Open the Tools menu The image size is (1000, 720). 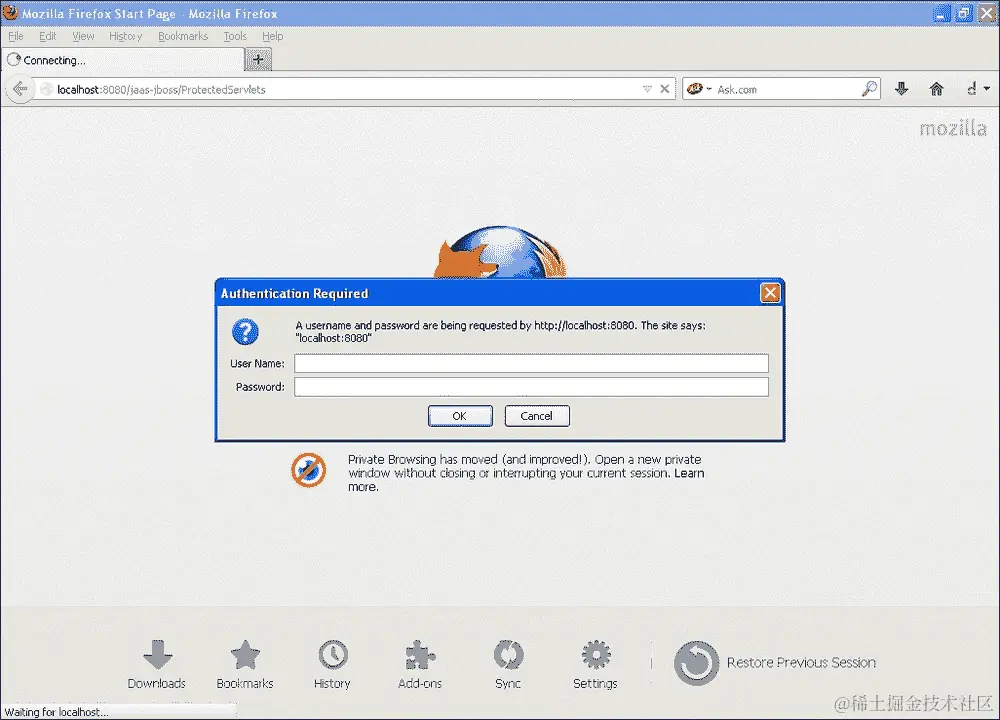point(235,36)
